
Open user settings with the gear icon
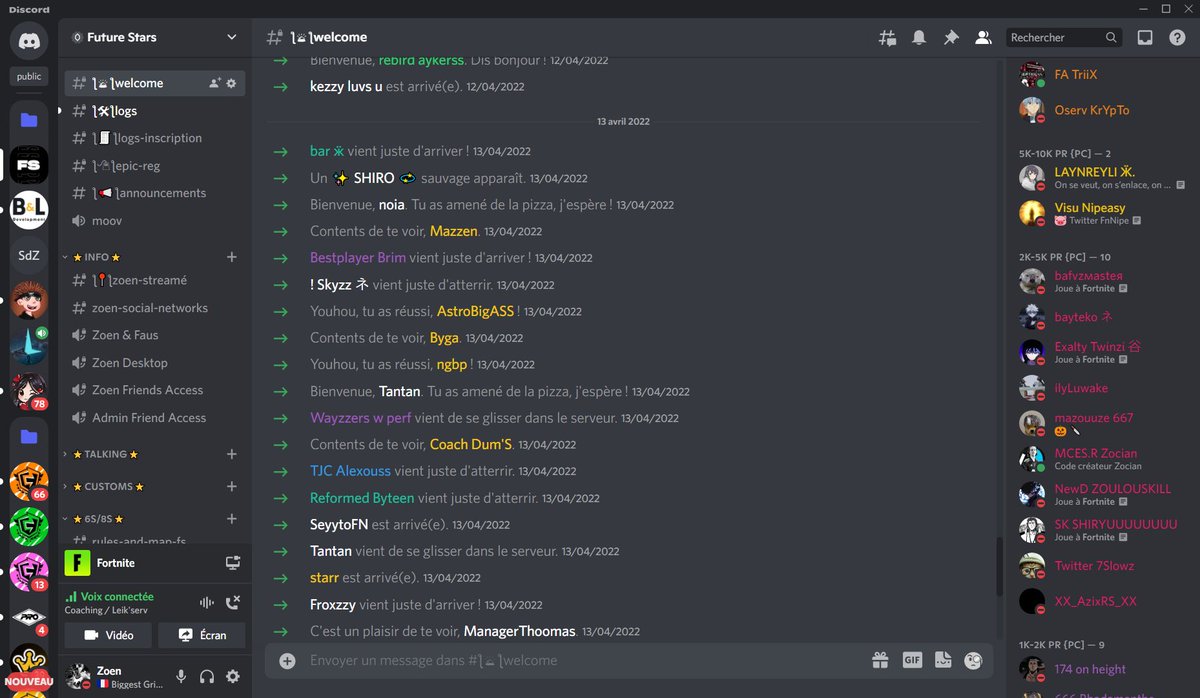pyautogui.click(x=233, y=676)
